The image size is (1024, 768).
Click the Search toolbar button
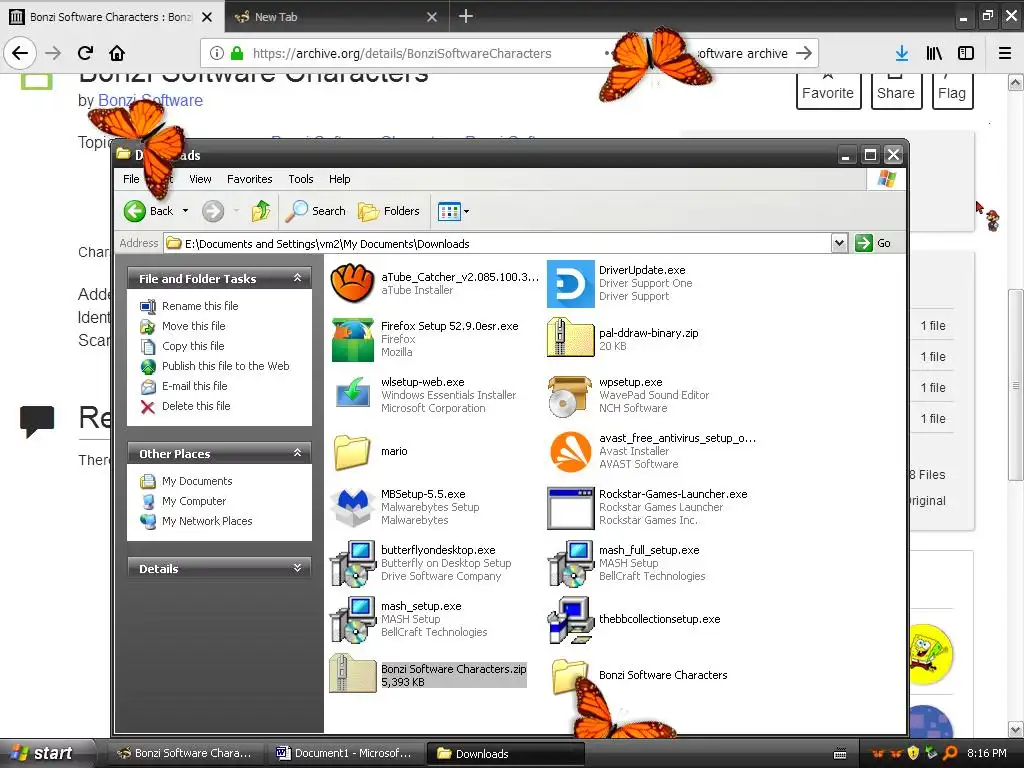[x=316, y=211]
